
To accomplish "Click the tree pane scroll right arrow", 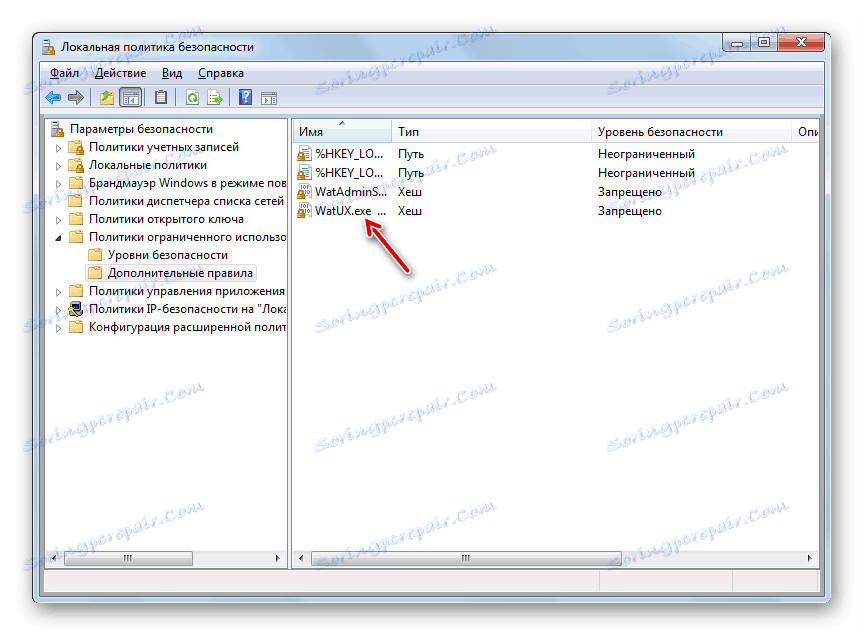I will tap(278, 558).
